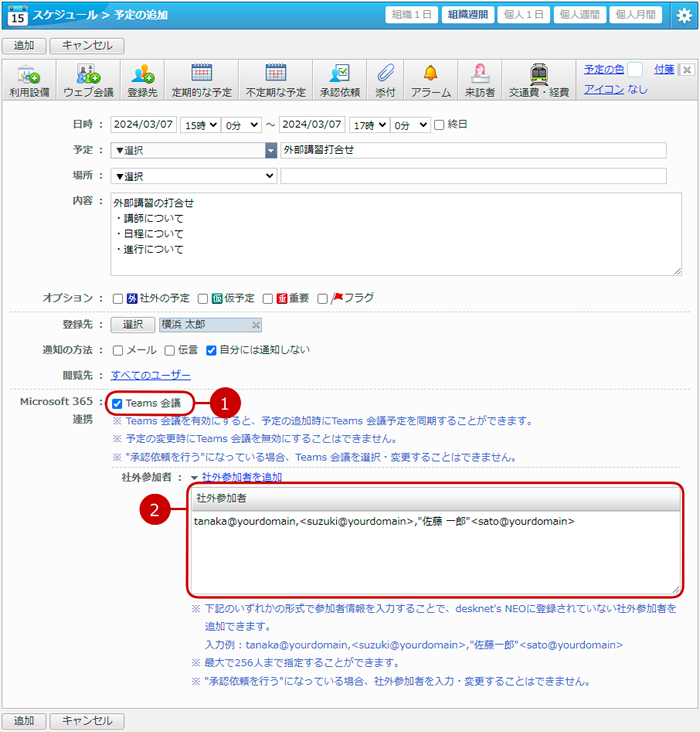This screenshot has height=732, width=700.
Task: Switch to 組織1日 view tab
Action: (411, 15)
